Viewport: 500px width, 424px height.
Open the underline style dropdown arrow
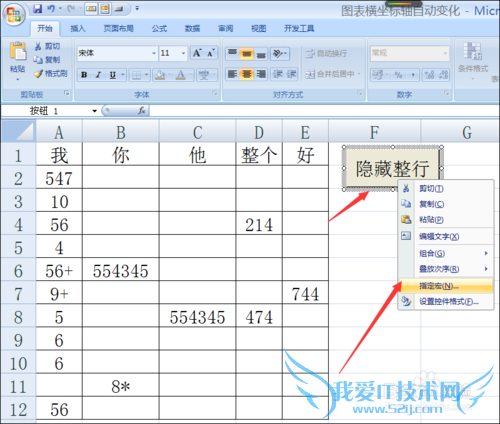pos(123,75)
